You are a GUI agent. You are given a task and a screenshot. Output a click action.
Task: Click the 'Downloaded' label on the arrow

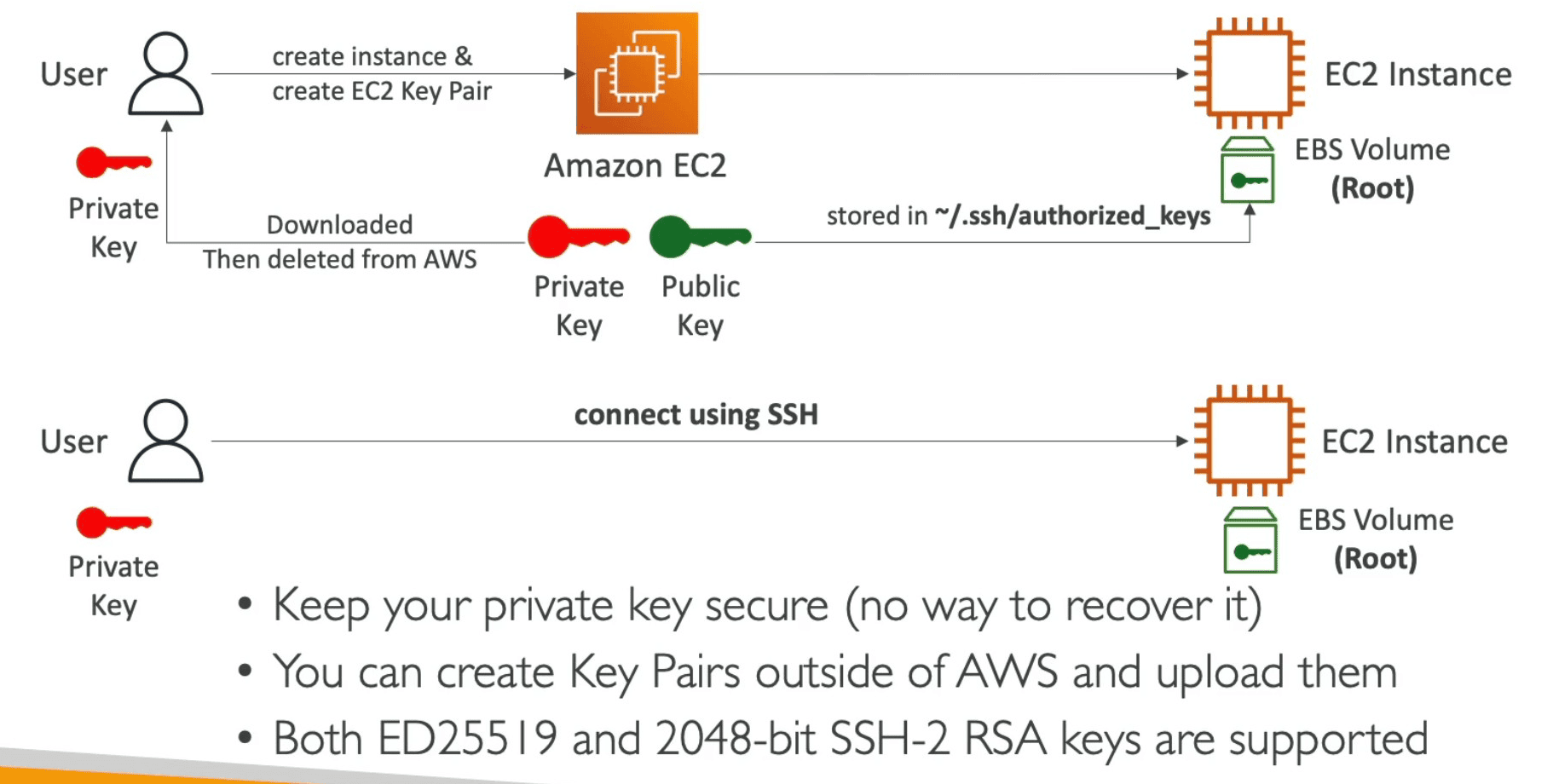339,224
